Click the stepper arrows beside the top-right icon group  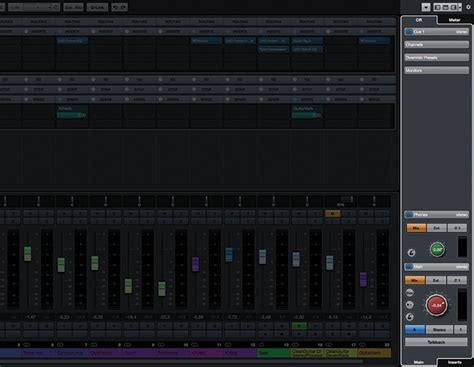460,7
